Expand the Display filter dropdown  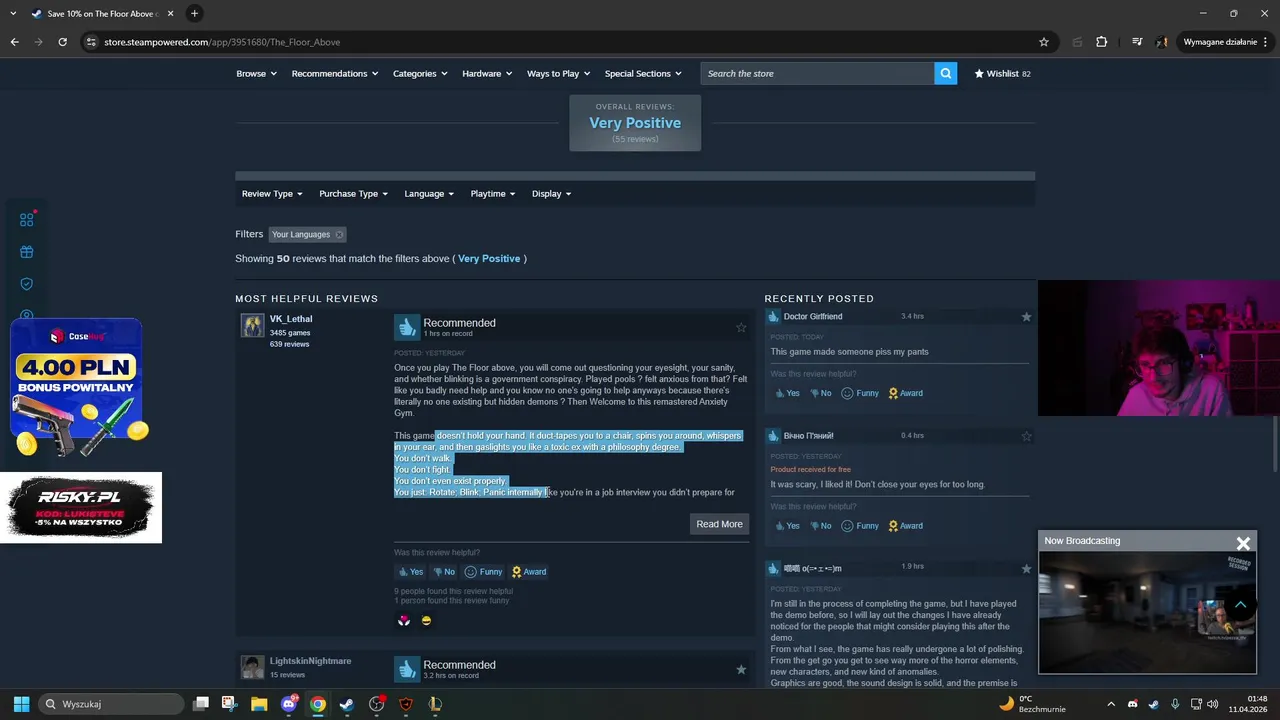(551, 194)
